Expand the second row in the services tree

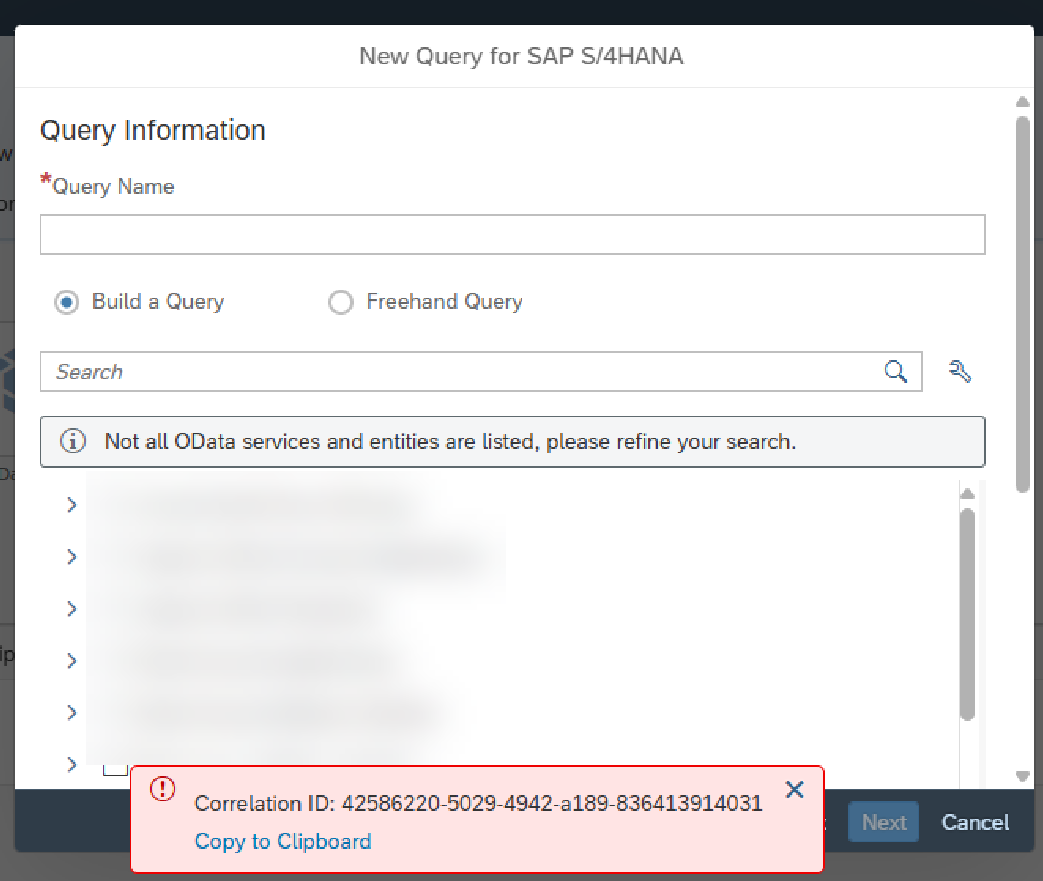pyautogui.click(x=72, y=557)
